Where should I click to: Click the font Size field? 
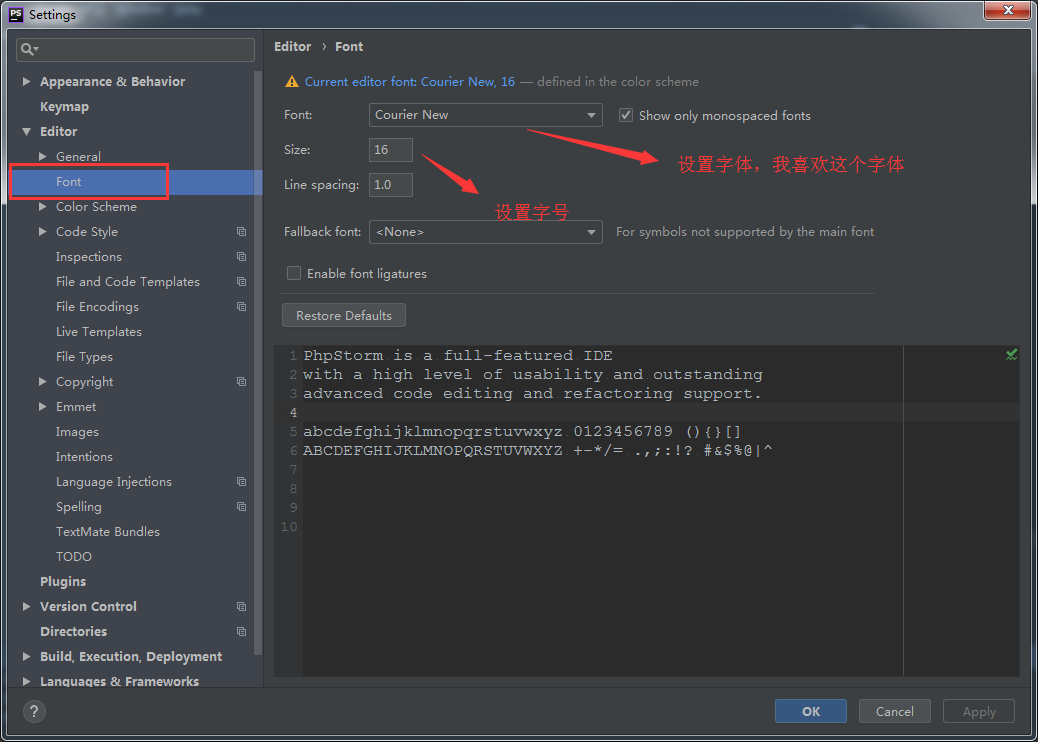[391, 150]
